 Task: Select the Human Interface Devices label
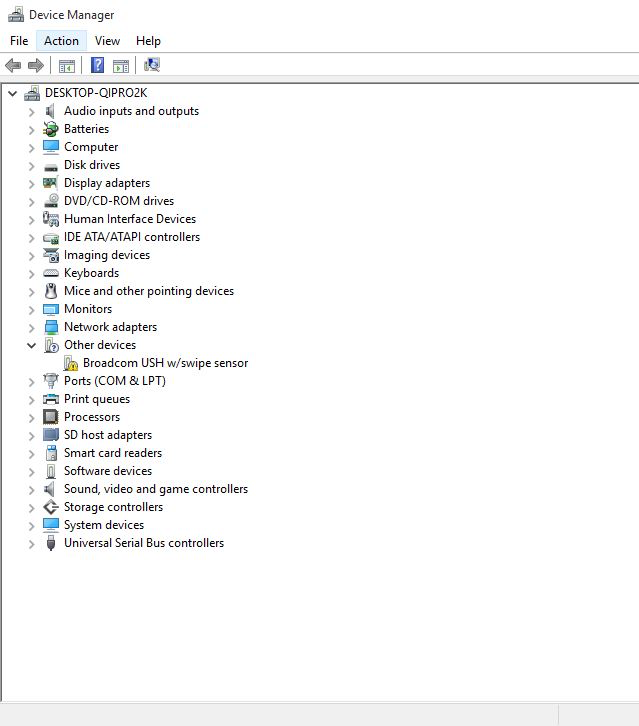[x=130, y=219]
